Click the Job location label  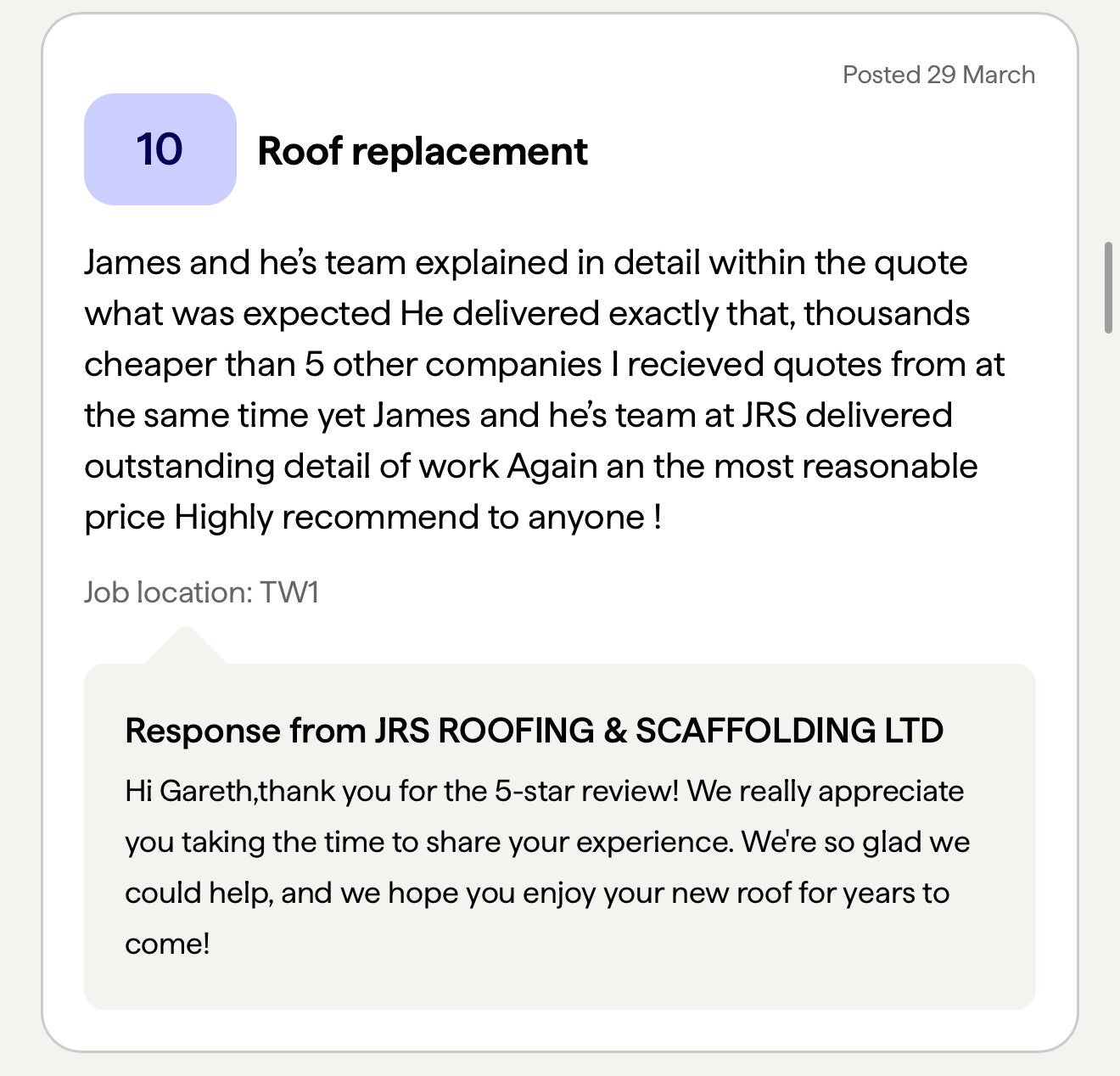coord(168,592)
